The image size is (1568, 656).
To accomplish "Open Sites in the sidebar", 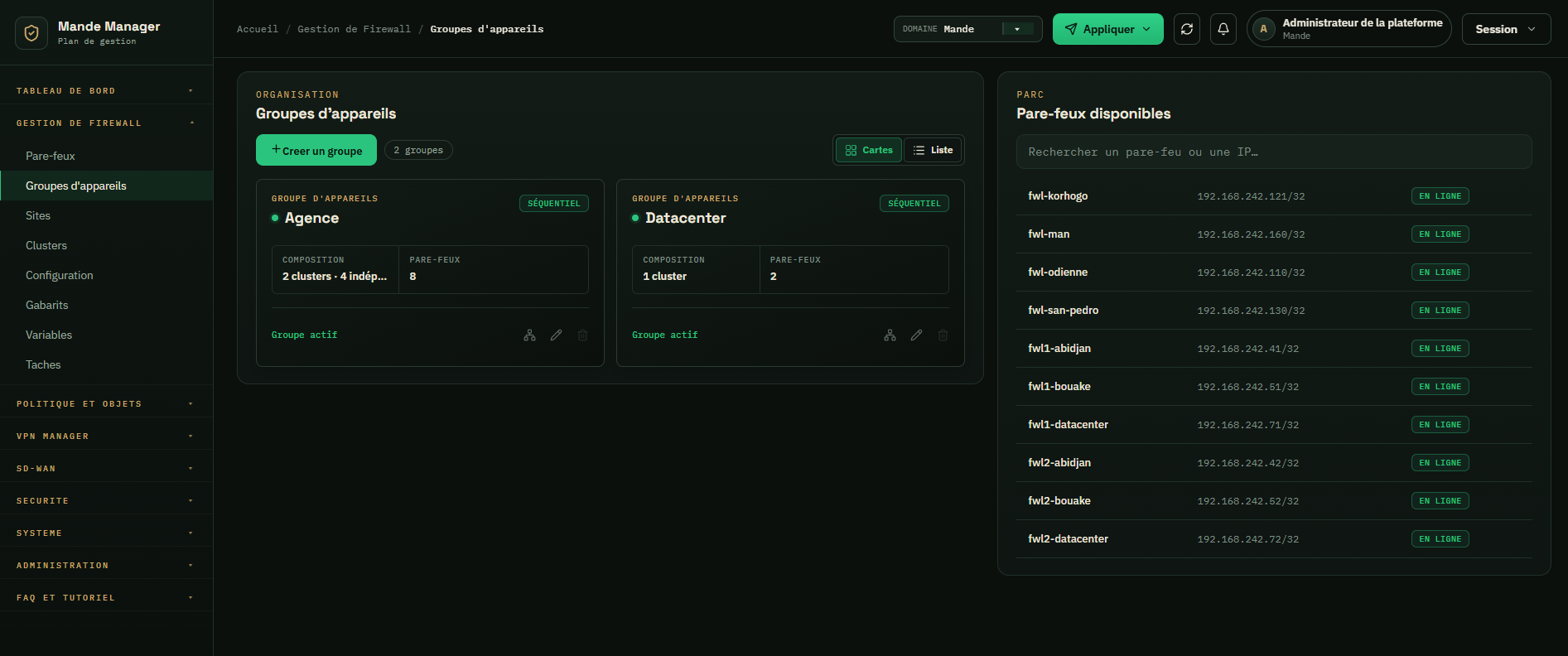I will (x=106, y=215).
